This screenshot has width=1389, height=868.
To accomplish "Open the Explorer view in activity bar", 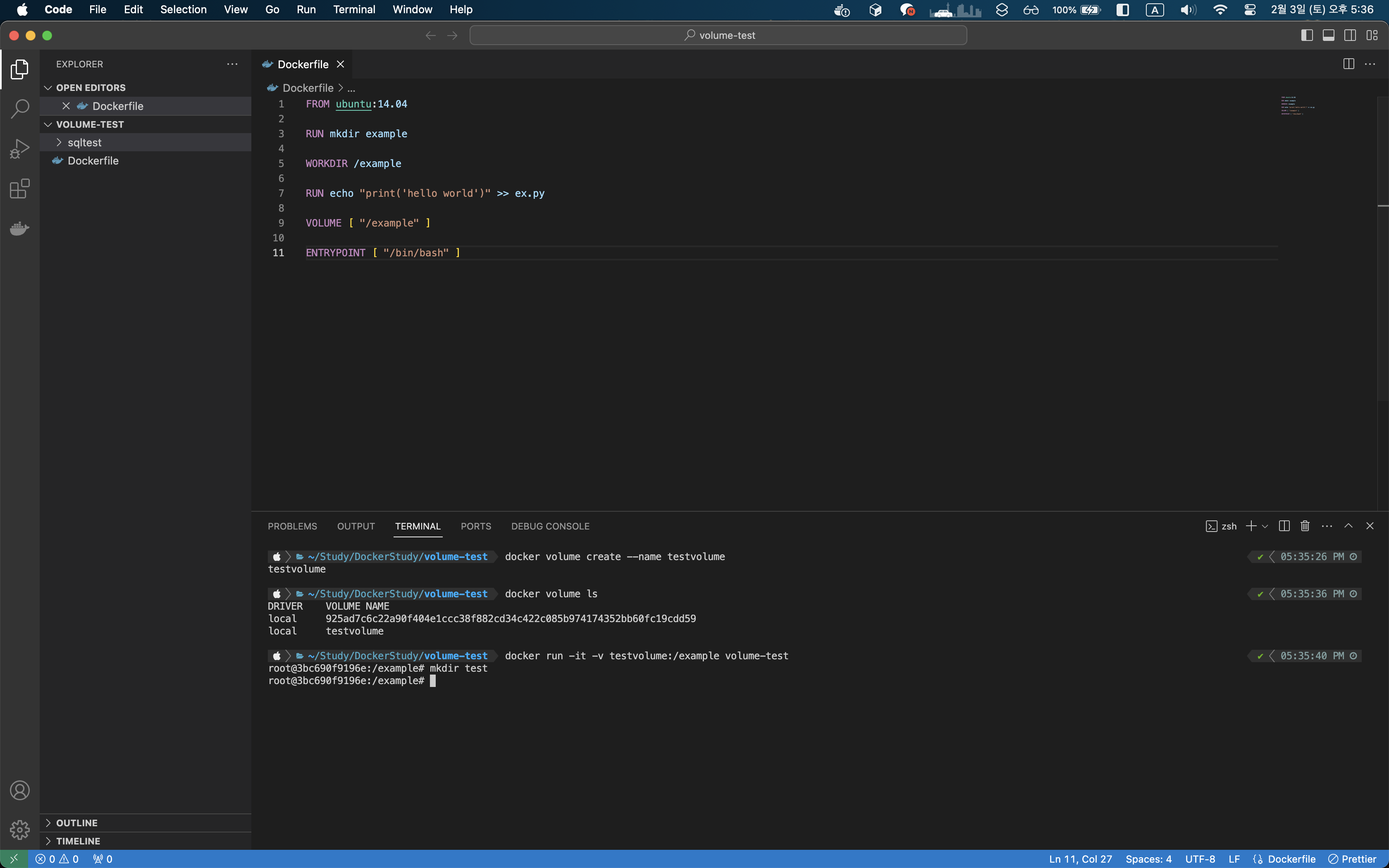I will click(x=19, y=69).
